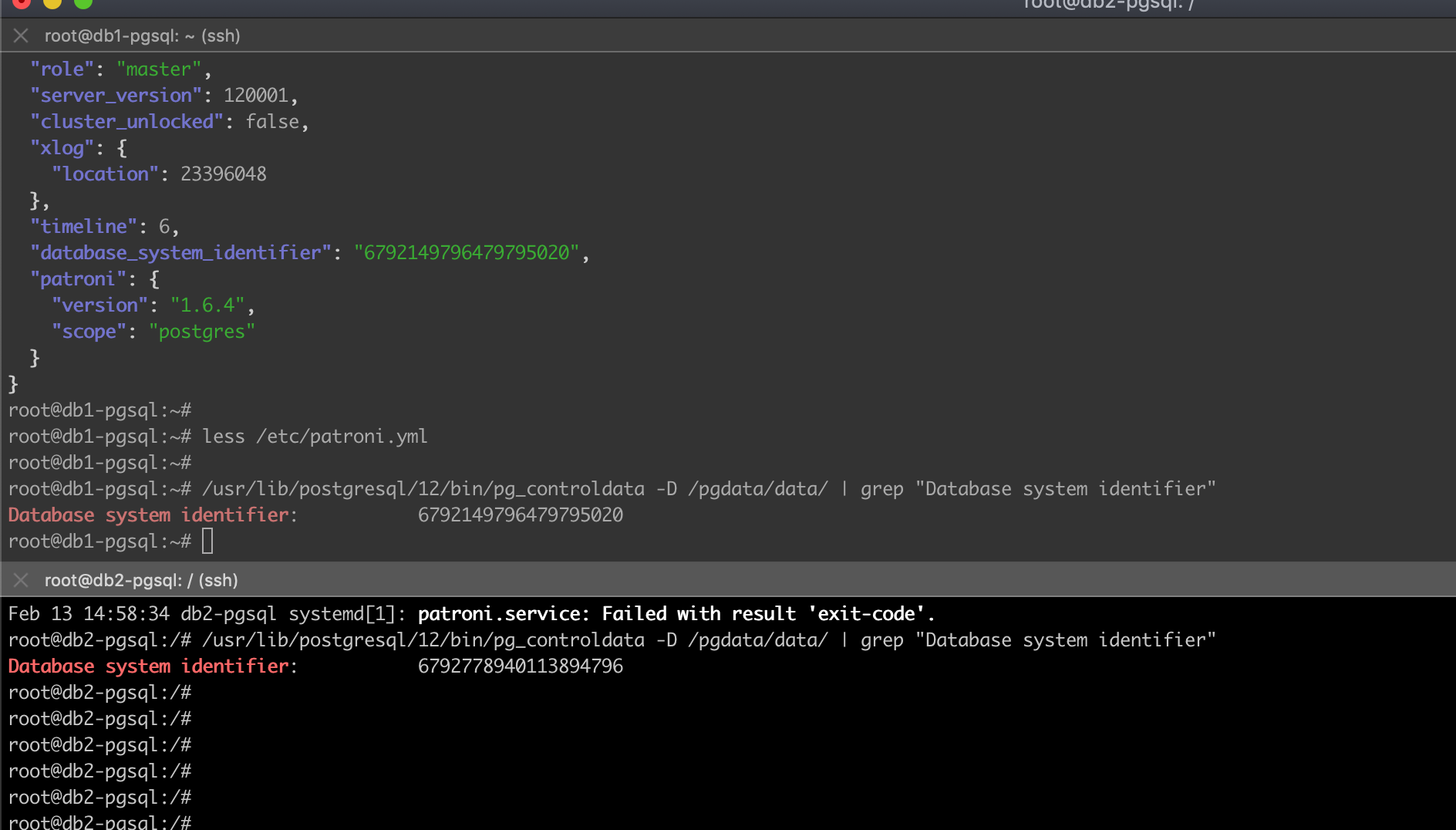1456x830 pixels.
Task: Click the green fullscreen traffic light icon
Action: pyautogui.click(x=83, y=4)
